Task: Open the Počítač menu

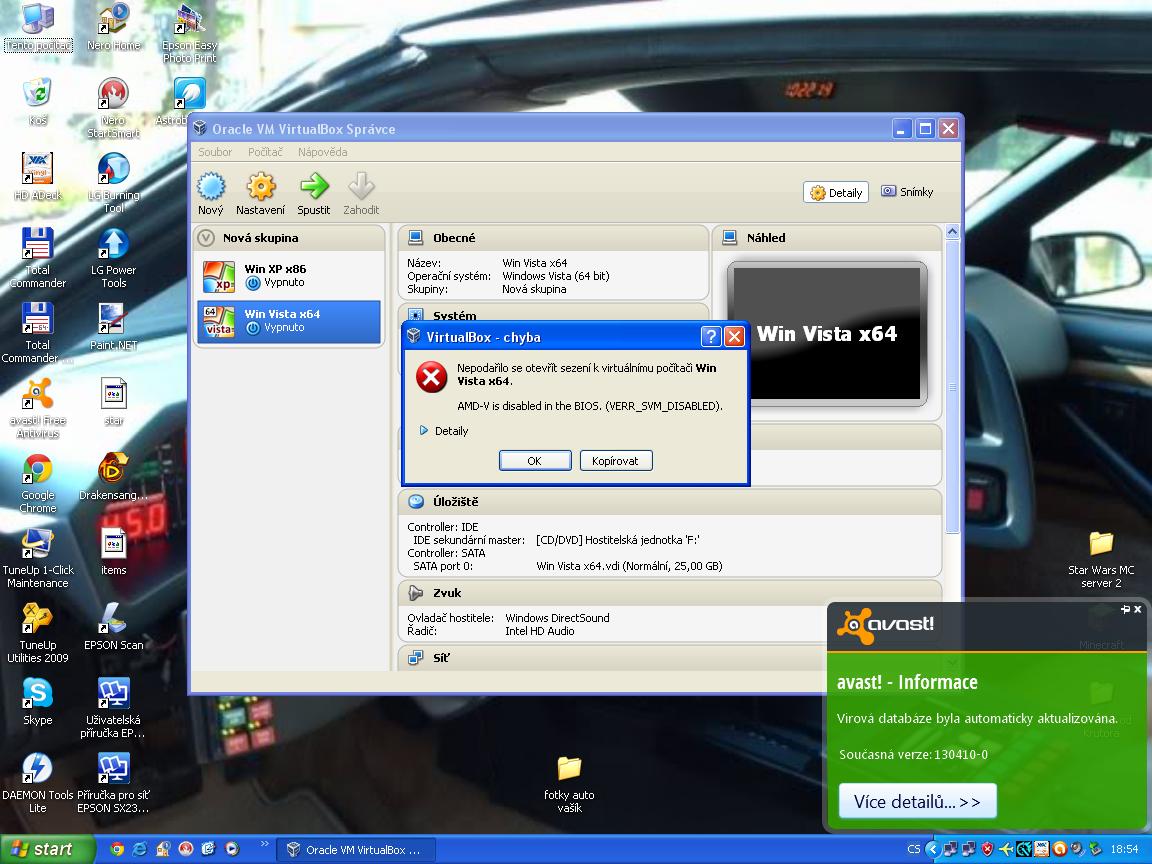Action: [x=264, y=152]
